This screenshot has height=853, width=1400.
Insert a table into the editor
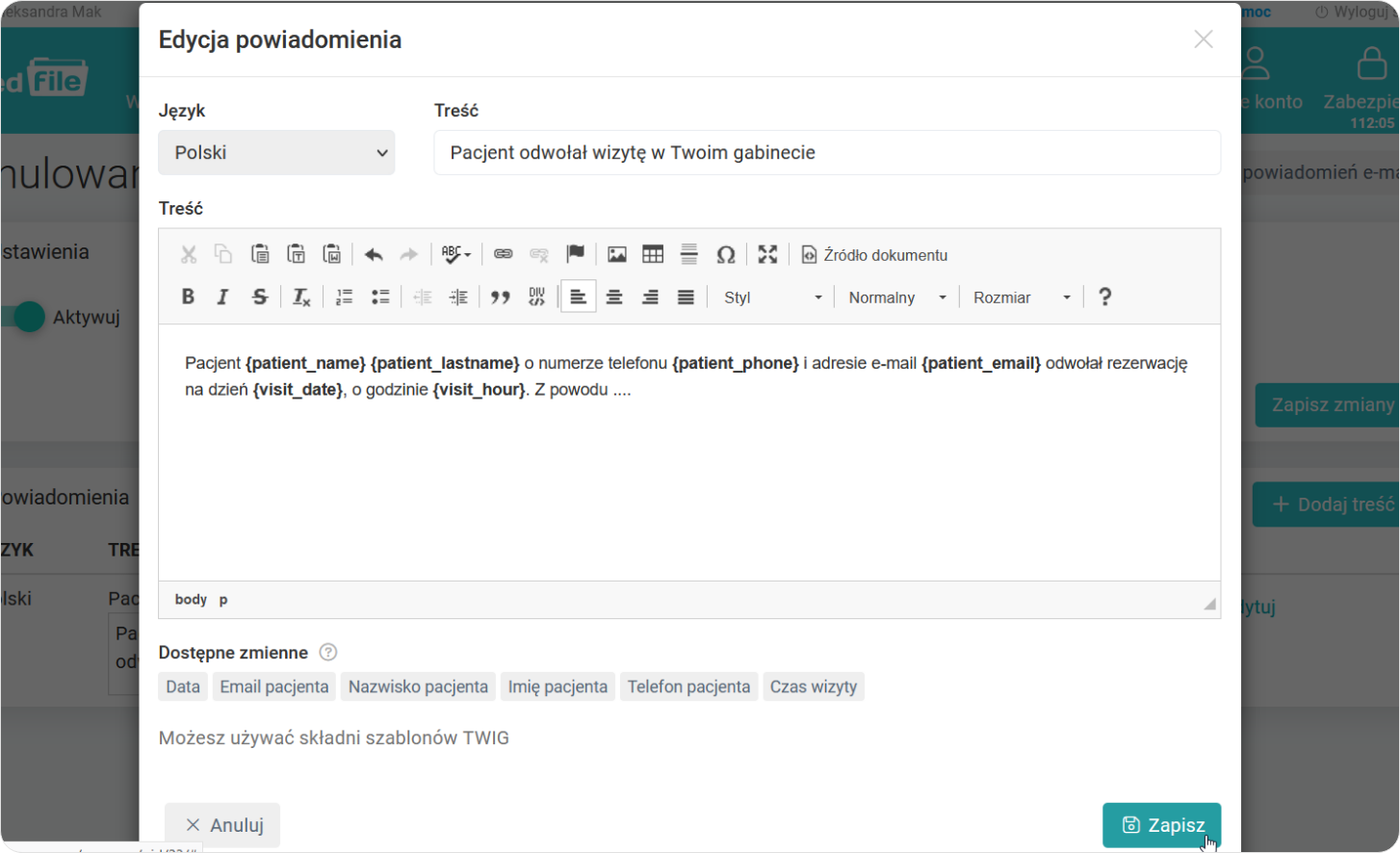click(653, 254)
